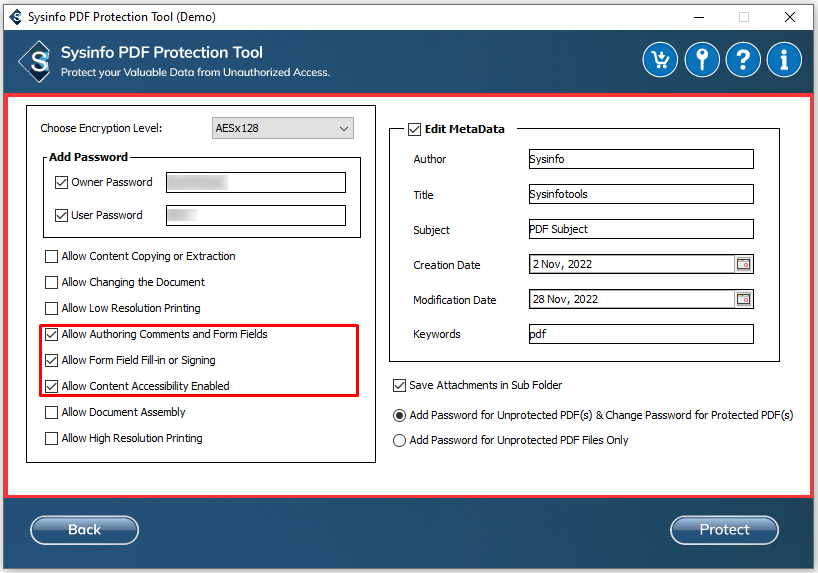Enable Allow High Resolution Printing
Screen dimensions: 818x573
tap(51, 438)
